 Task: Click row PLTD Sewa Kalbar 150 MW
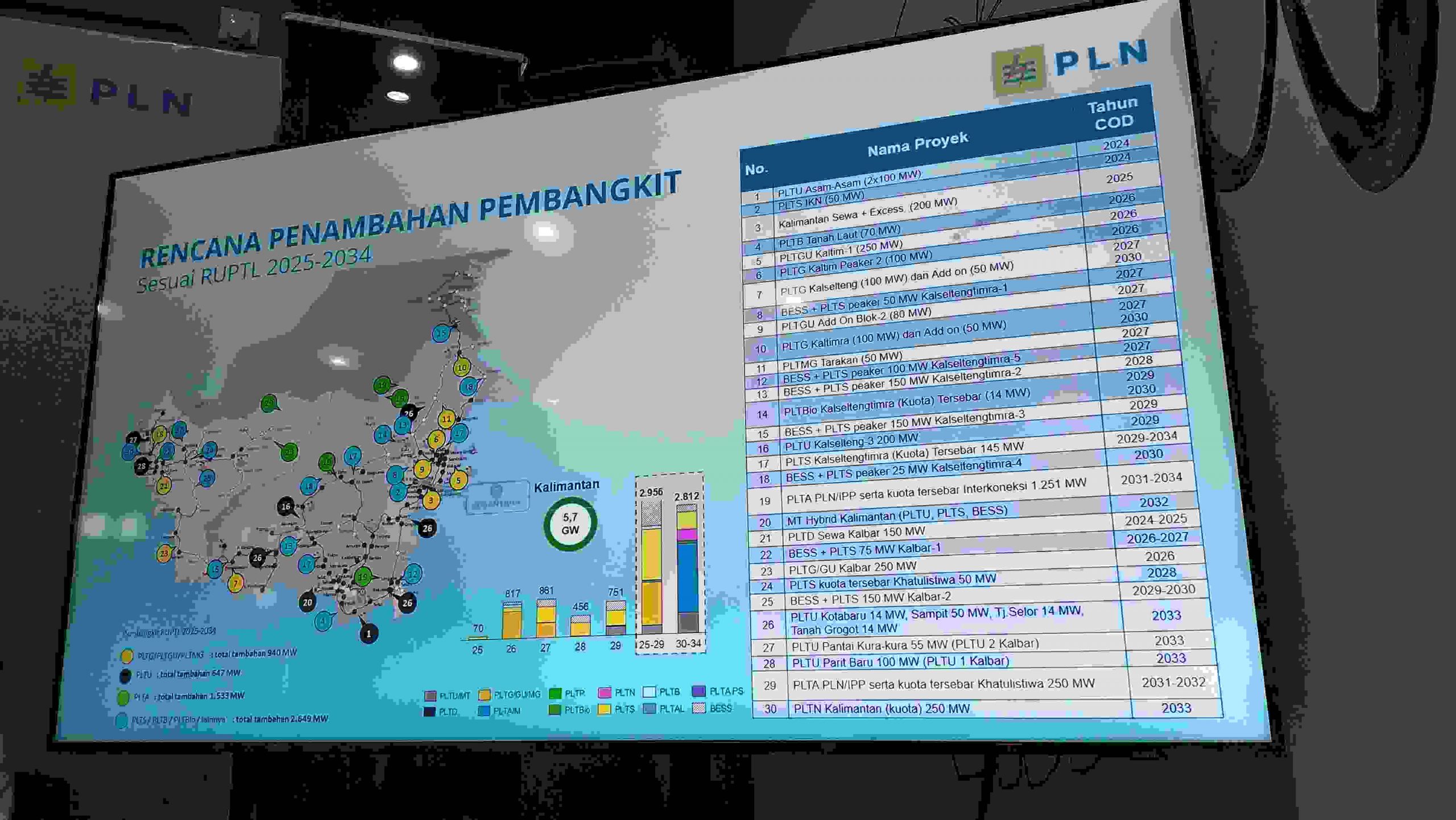coord(856,534)
